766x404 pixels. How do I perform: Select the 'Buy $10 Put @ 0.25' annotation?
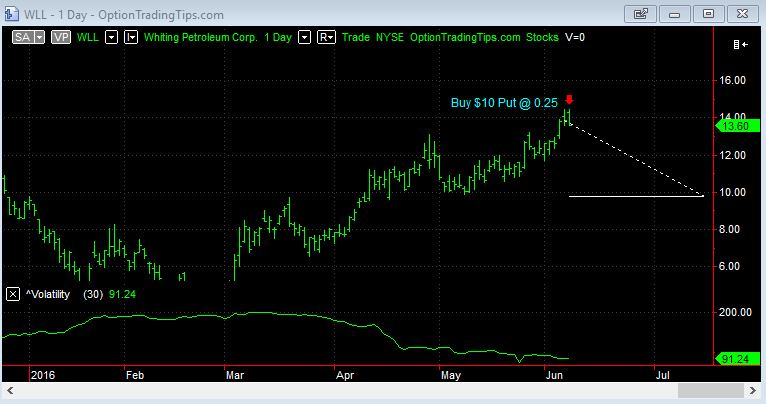504,103
